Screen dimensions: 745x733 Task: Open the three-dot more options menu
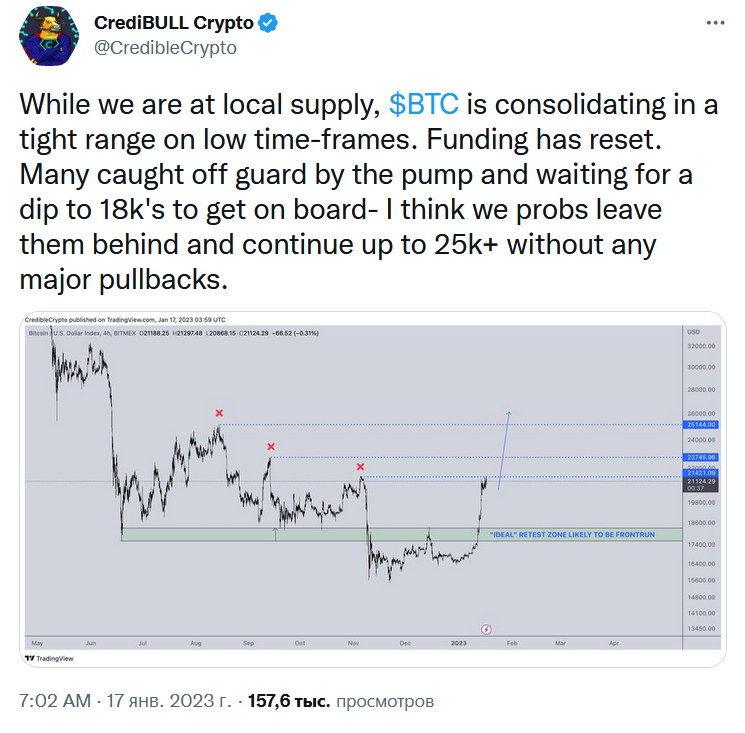pos(715,23)
